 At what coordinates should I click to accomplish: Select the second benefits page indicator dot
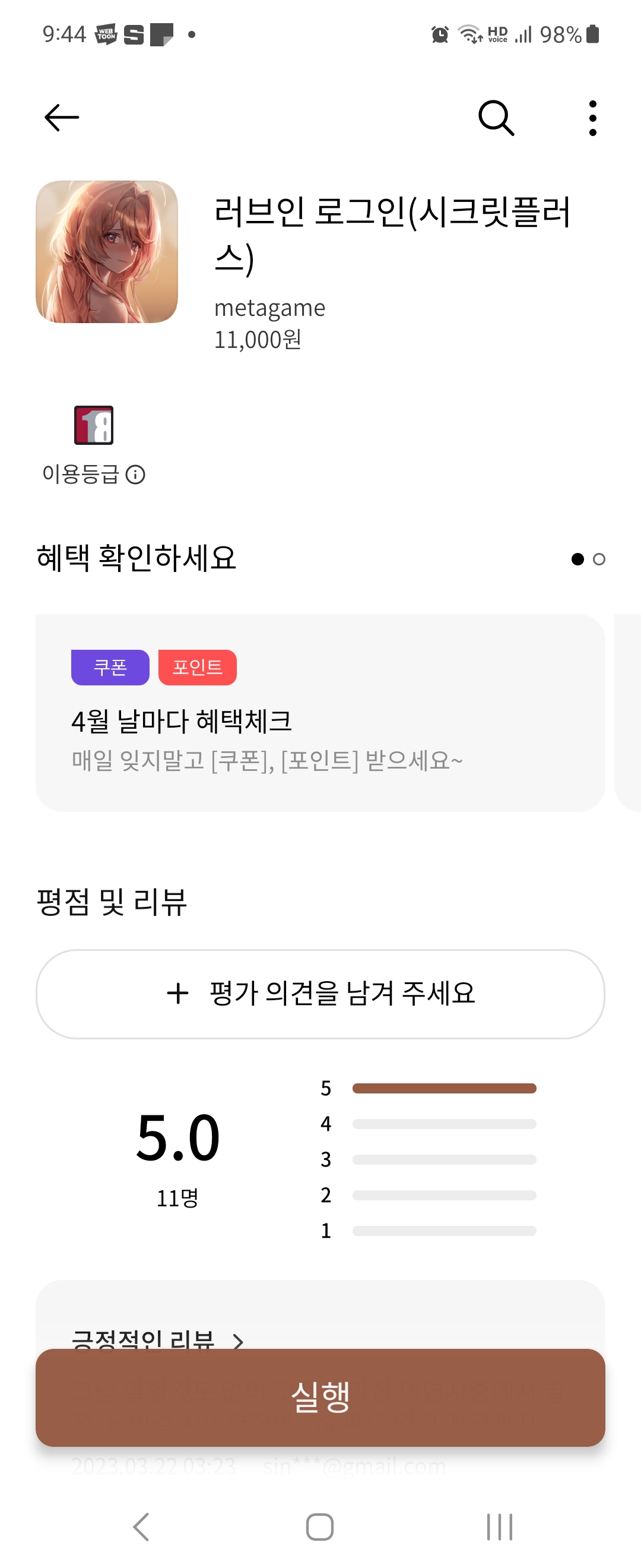pos(599,559)
